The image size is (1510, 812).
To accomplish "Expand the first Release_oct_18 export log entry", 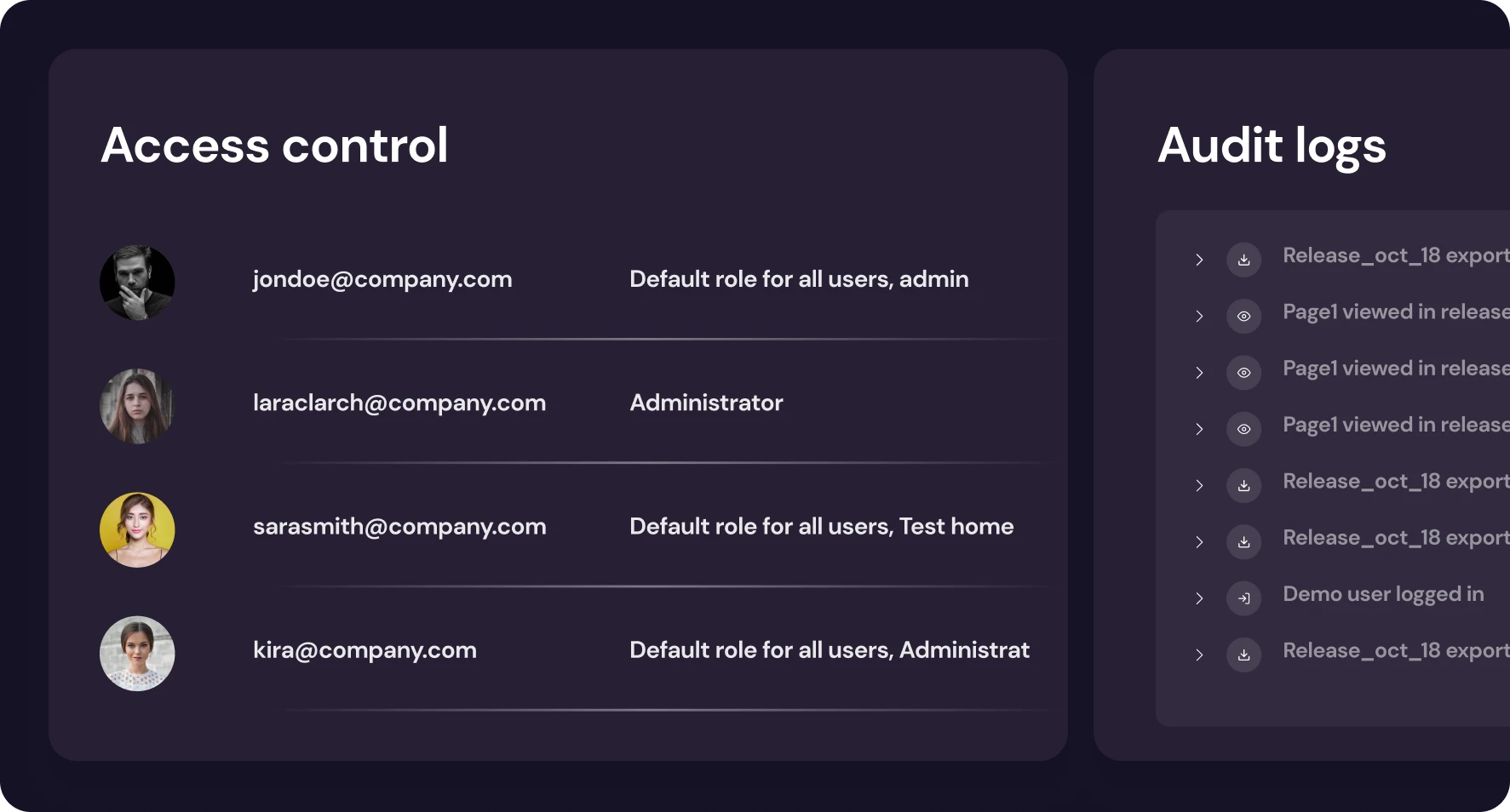I will pyautogui.click(x=1199, y=260).
